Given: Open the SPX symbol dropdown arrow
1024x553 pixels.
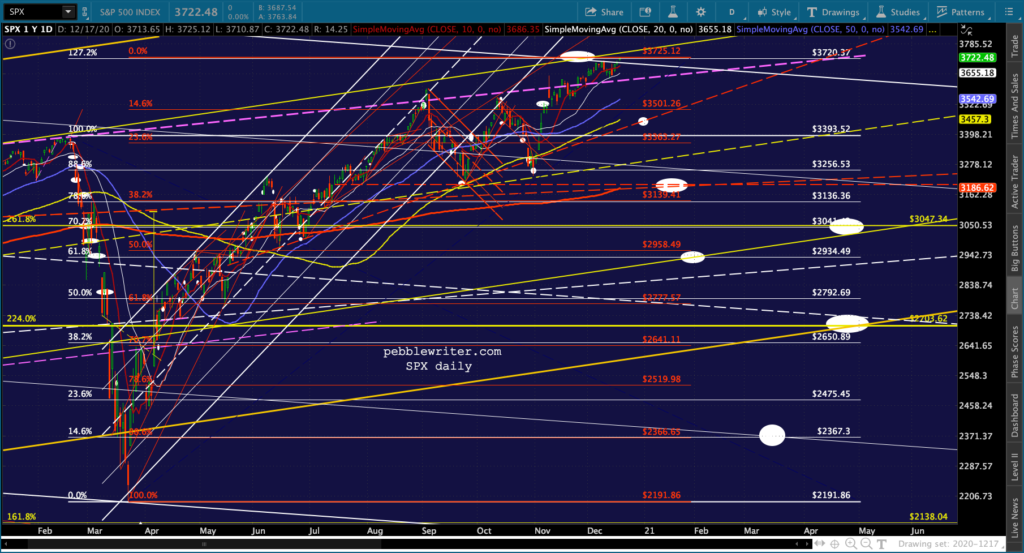Looking at the screenshot, I should (68, 12).
